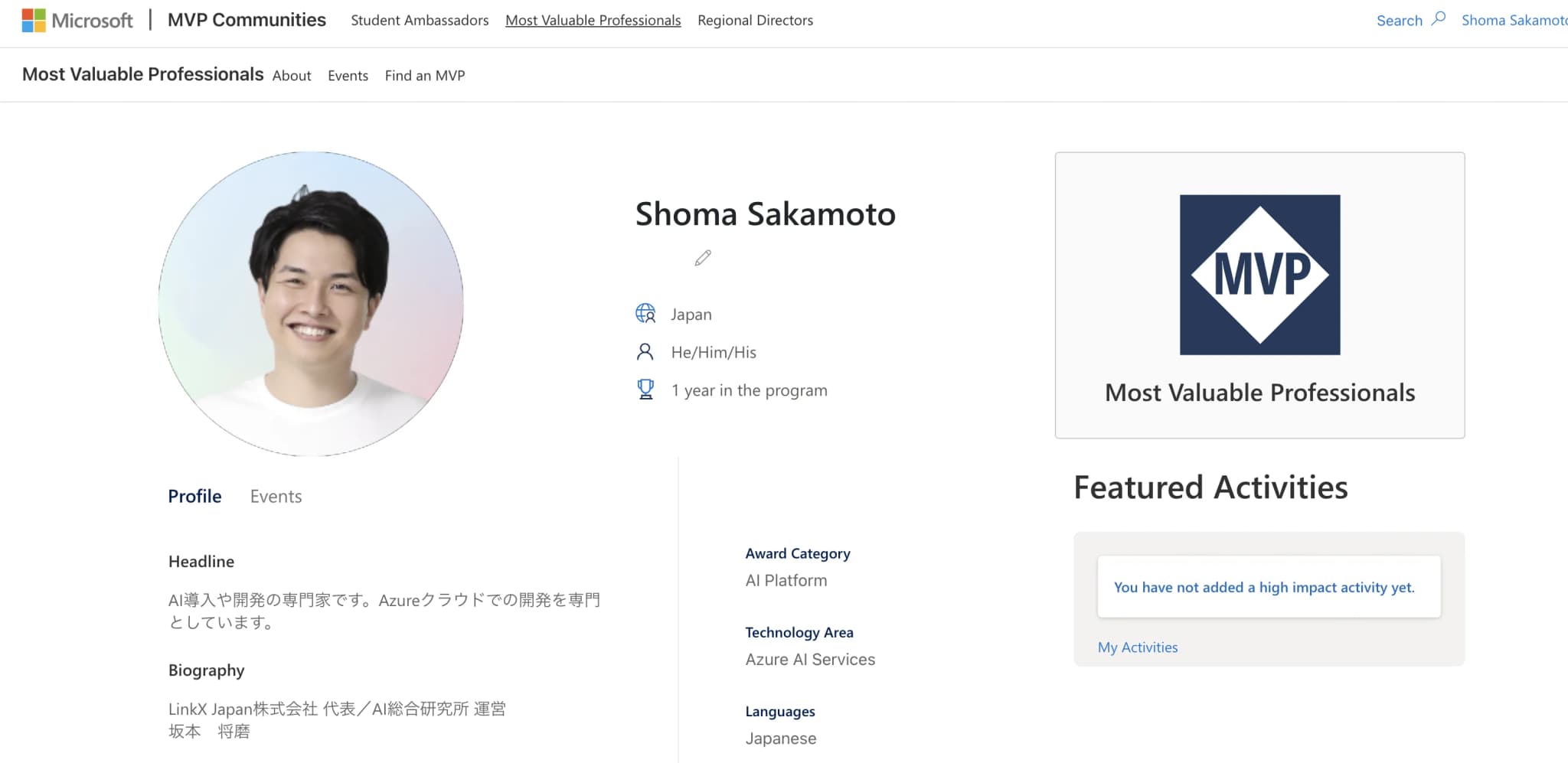Switch to the Profile tab
The width and height of the screenshot is (1568, 763).
click(194, 496)
